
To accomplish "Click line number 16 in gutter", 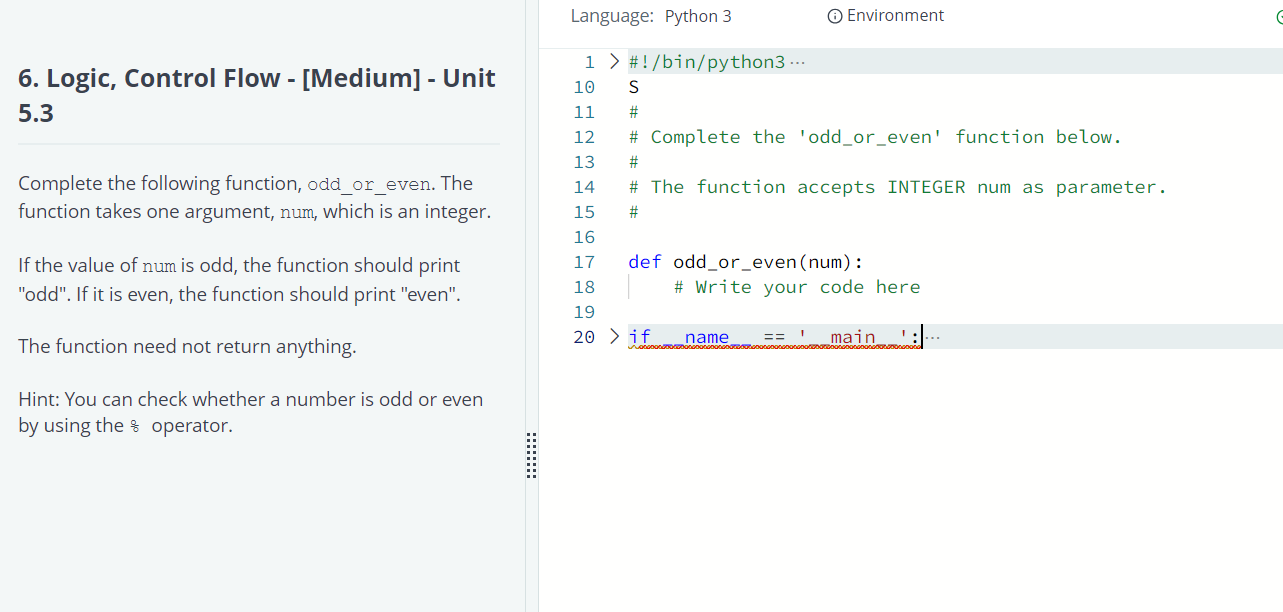I will tap(584, 238).
